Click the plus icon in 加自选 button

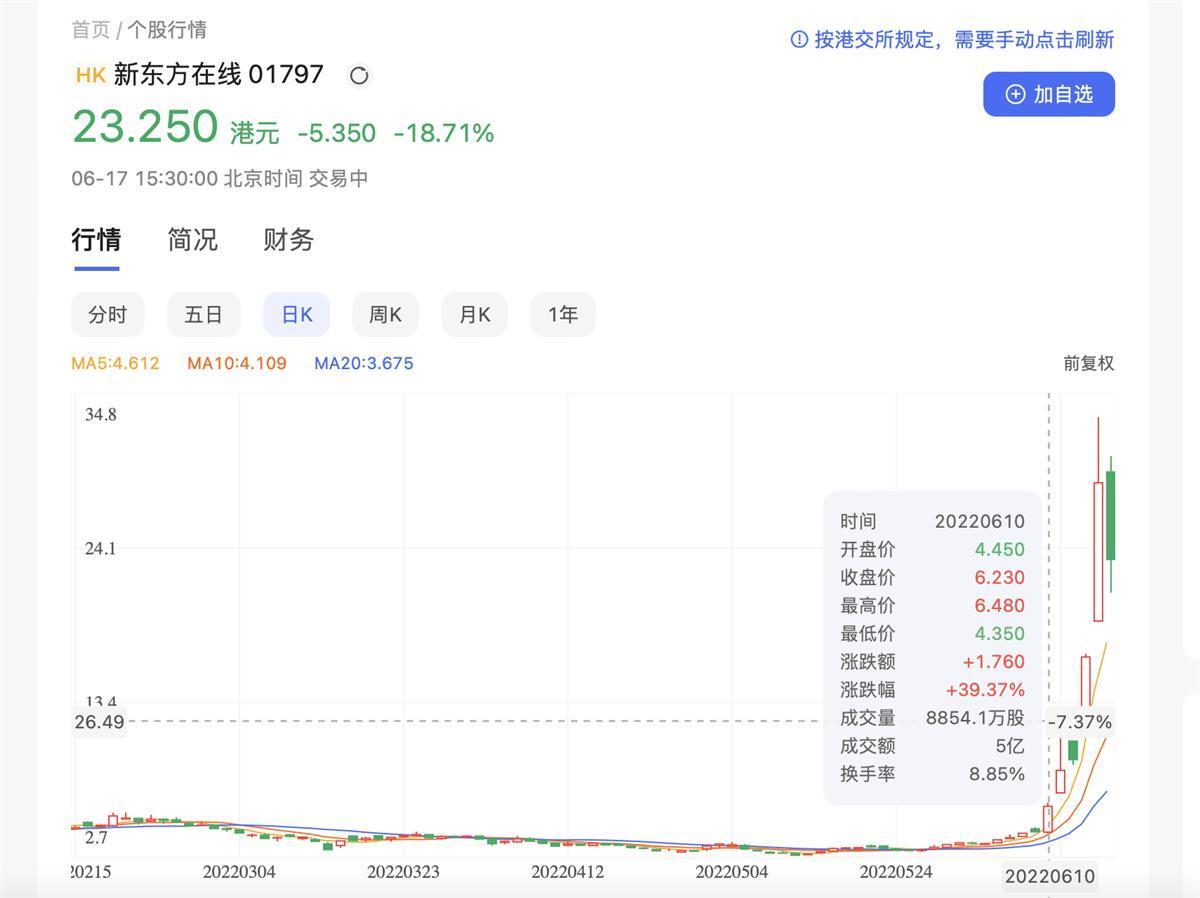1015,94
